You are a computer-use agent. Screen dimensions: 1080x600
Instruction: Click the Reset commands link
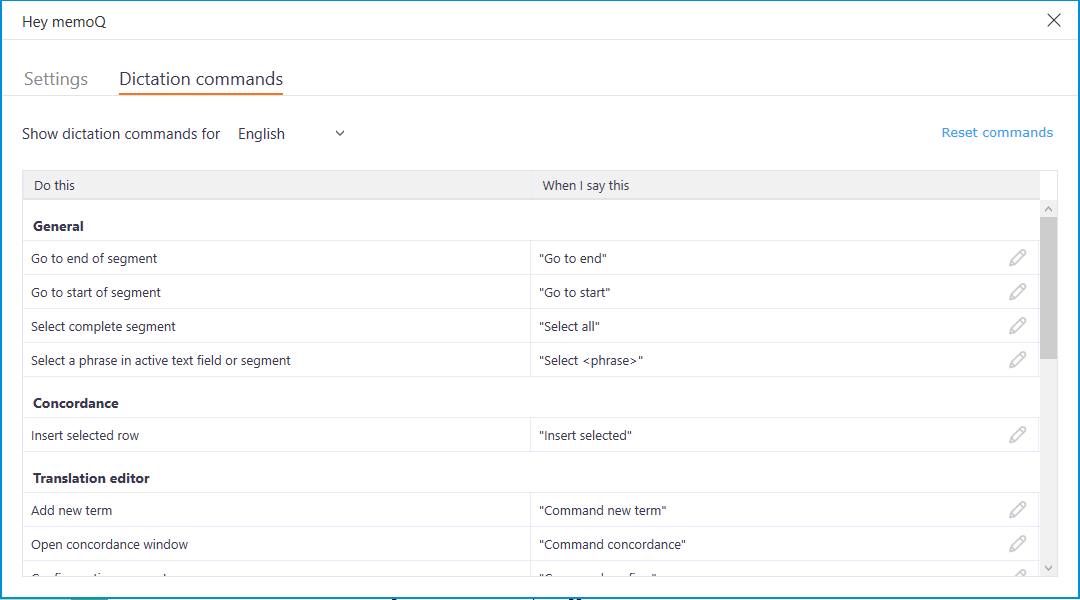[x=996, y=133]
